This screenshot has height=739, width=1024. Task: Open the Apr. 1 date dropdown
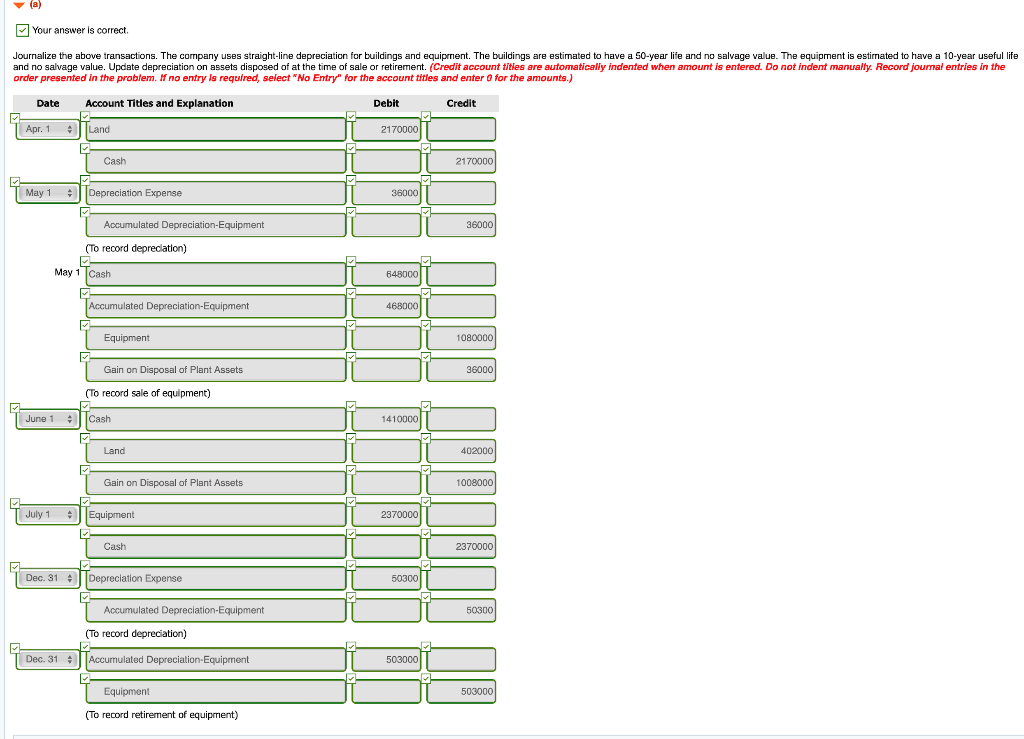[x=47, y=128]
